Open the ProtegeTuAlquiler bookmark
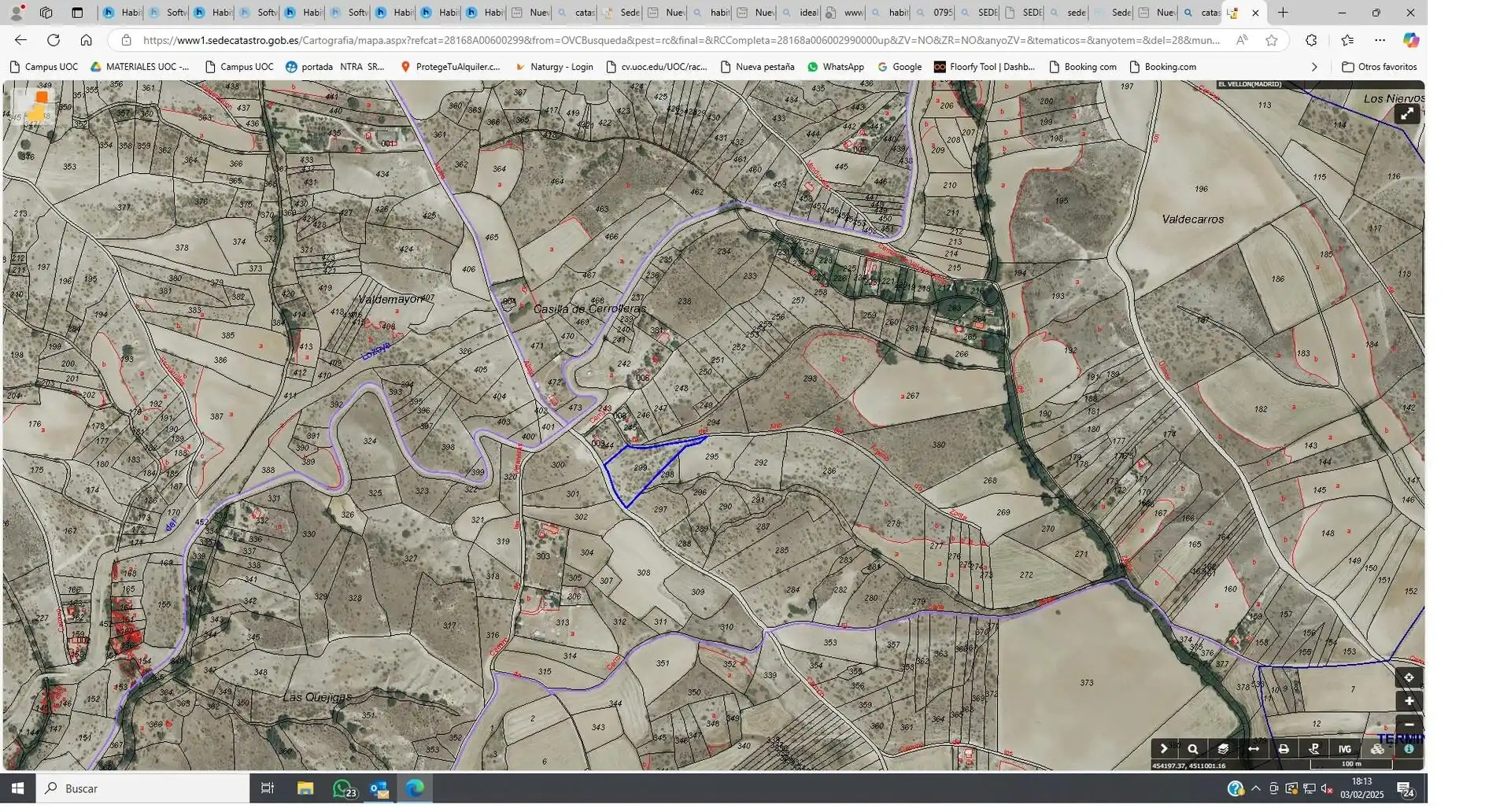Viewport: 1511px width, 812px height. tap(450, 67)
